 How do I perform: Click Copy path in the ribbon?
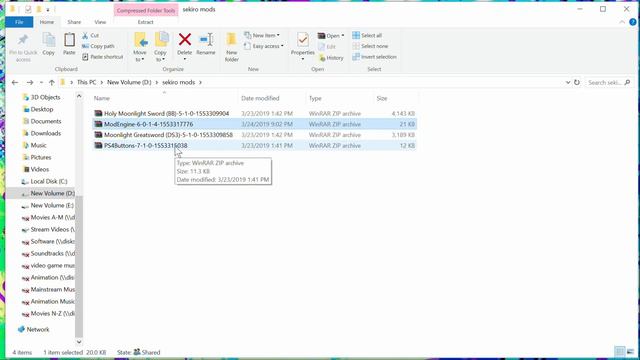98,46
